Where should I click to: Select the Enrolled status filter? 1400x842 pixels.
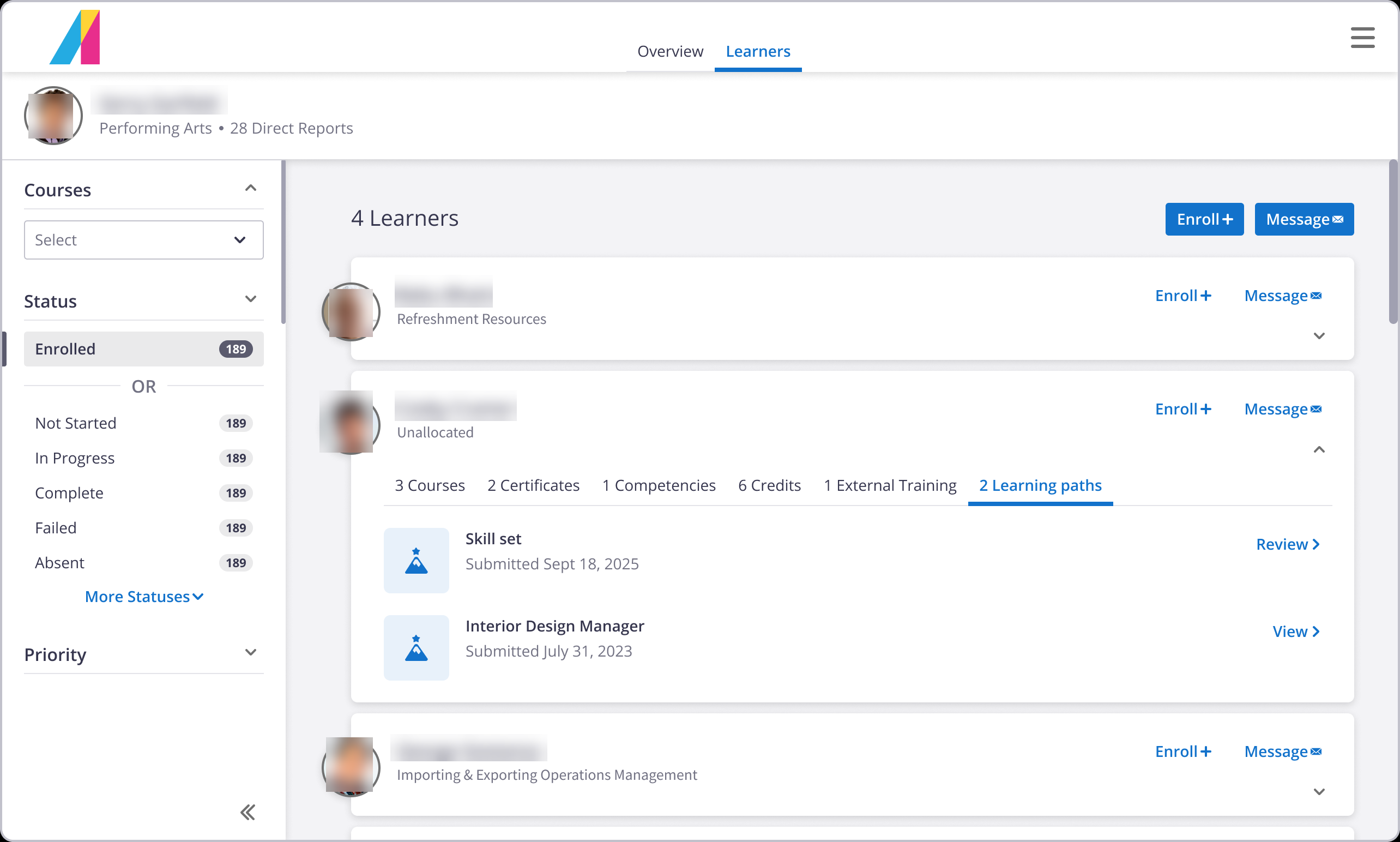pos(143,349)
